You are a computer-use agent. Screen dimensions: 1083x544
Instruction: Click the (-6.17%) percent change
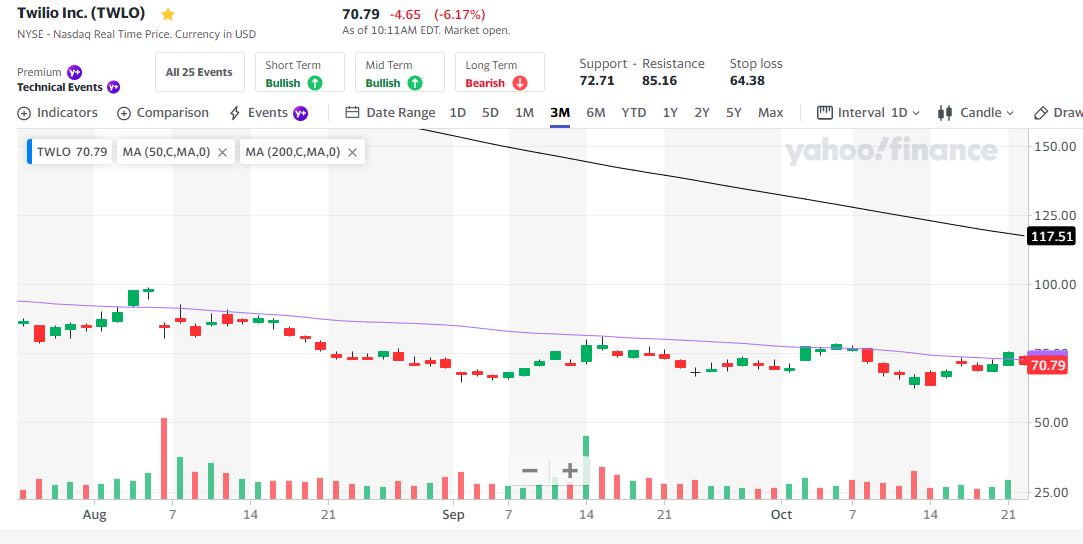pyautogui.click(x=459, y=14)
